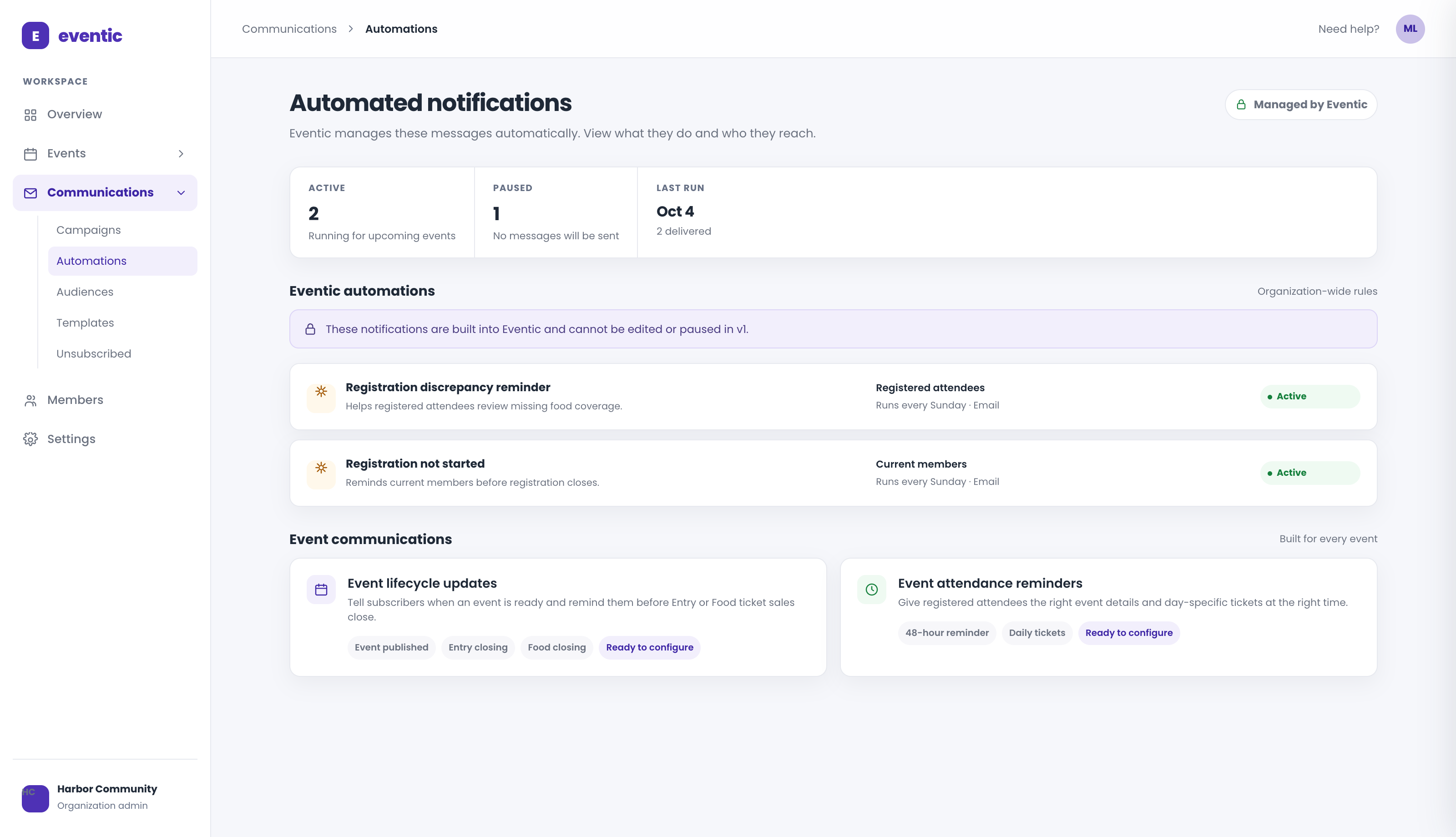Click the Registration not started sun icon
Viewport: 1456px width, 837px height.
(x=321, y=469)
